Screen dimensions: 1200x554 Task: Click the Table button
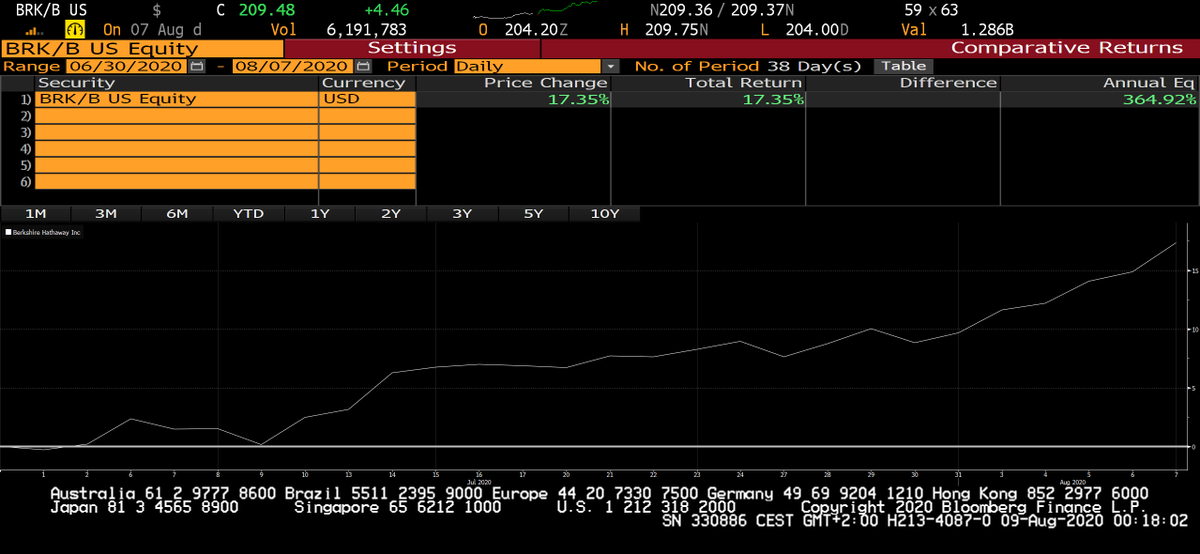(902, 66)
